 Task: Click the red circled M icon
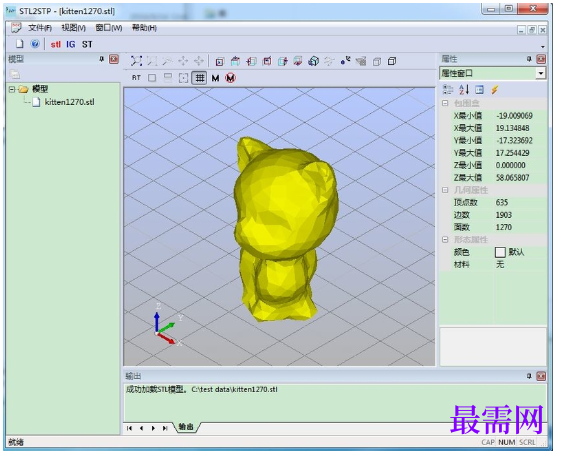click(230, 78)
